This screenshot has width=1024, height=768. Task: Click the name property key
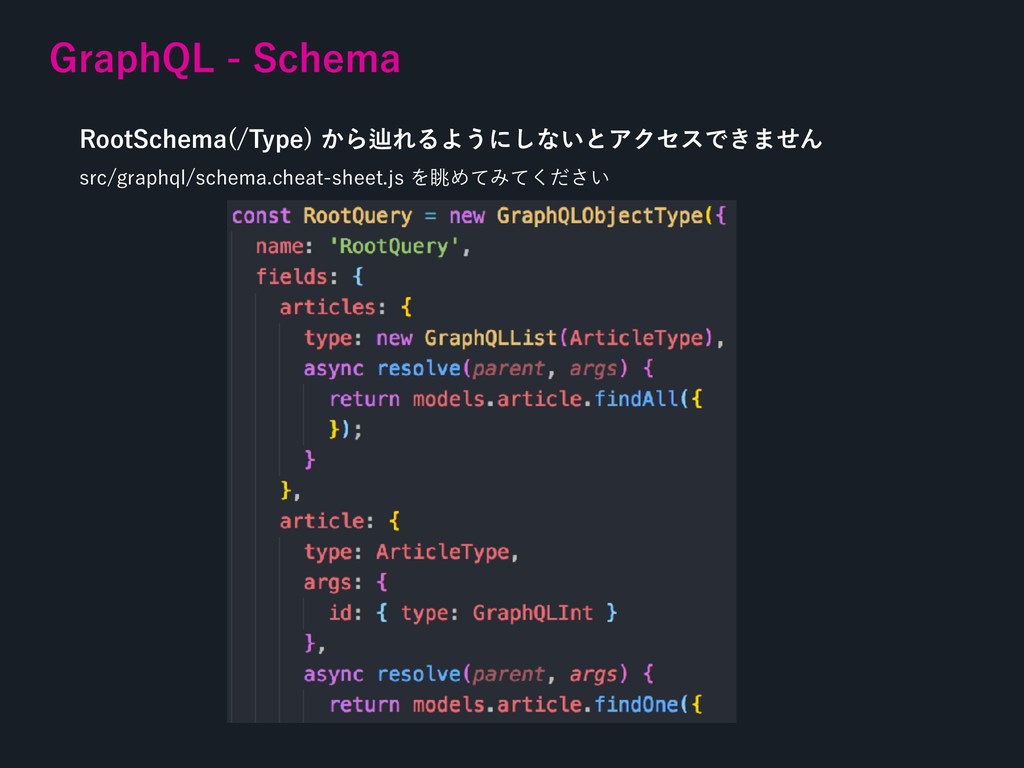279,246
